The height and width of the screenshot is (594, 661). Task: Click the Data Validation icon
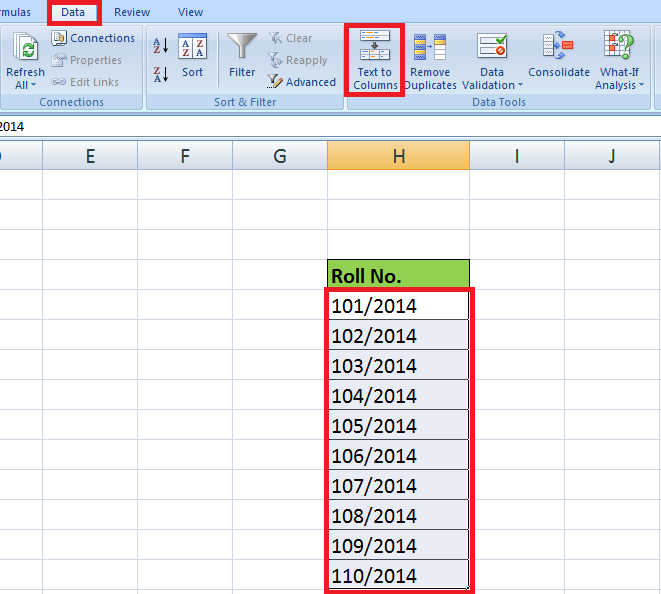[492, 46]
